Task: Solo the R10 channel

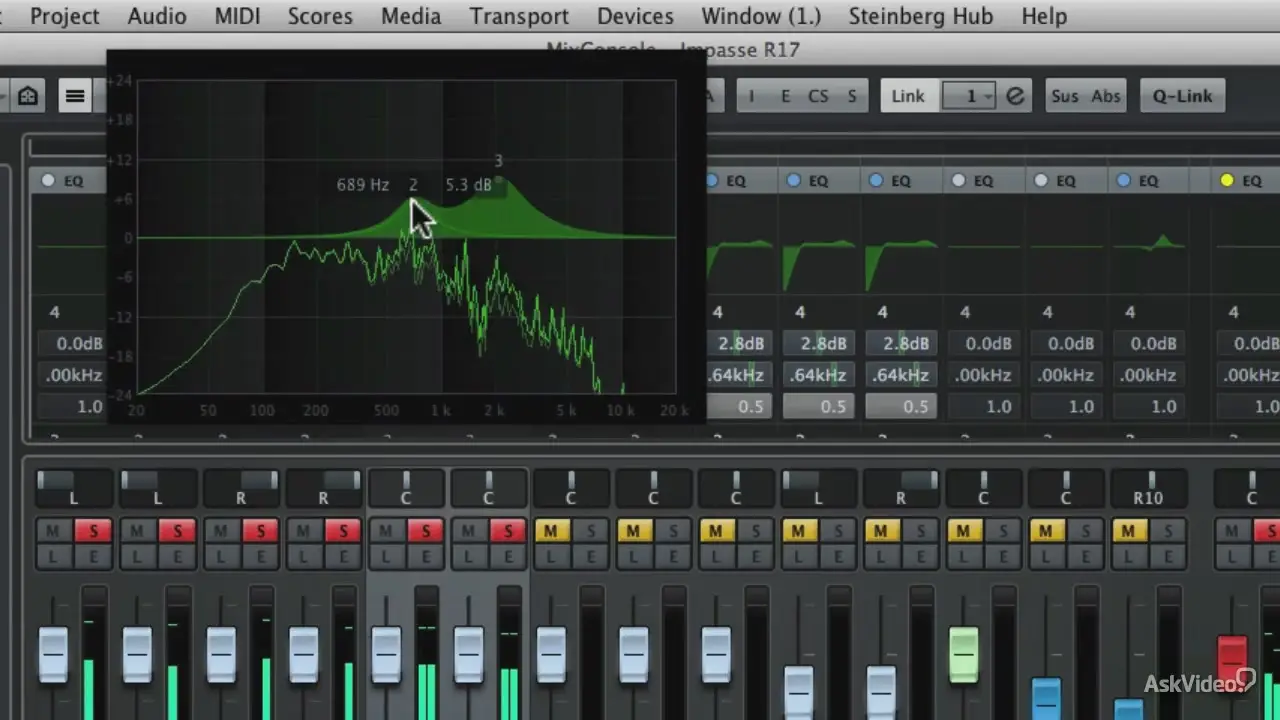Action: coord(1167,530)
